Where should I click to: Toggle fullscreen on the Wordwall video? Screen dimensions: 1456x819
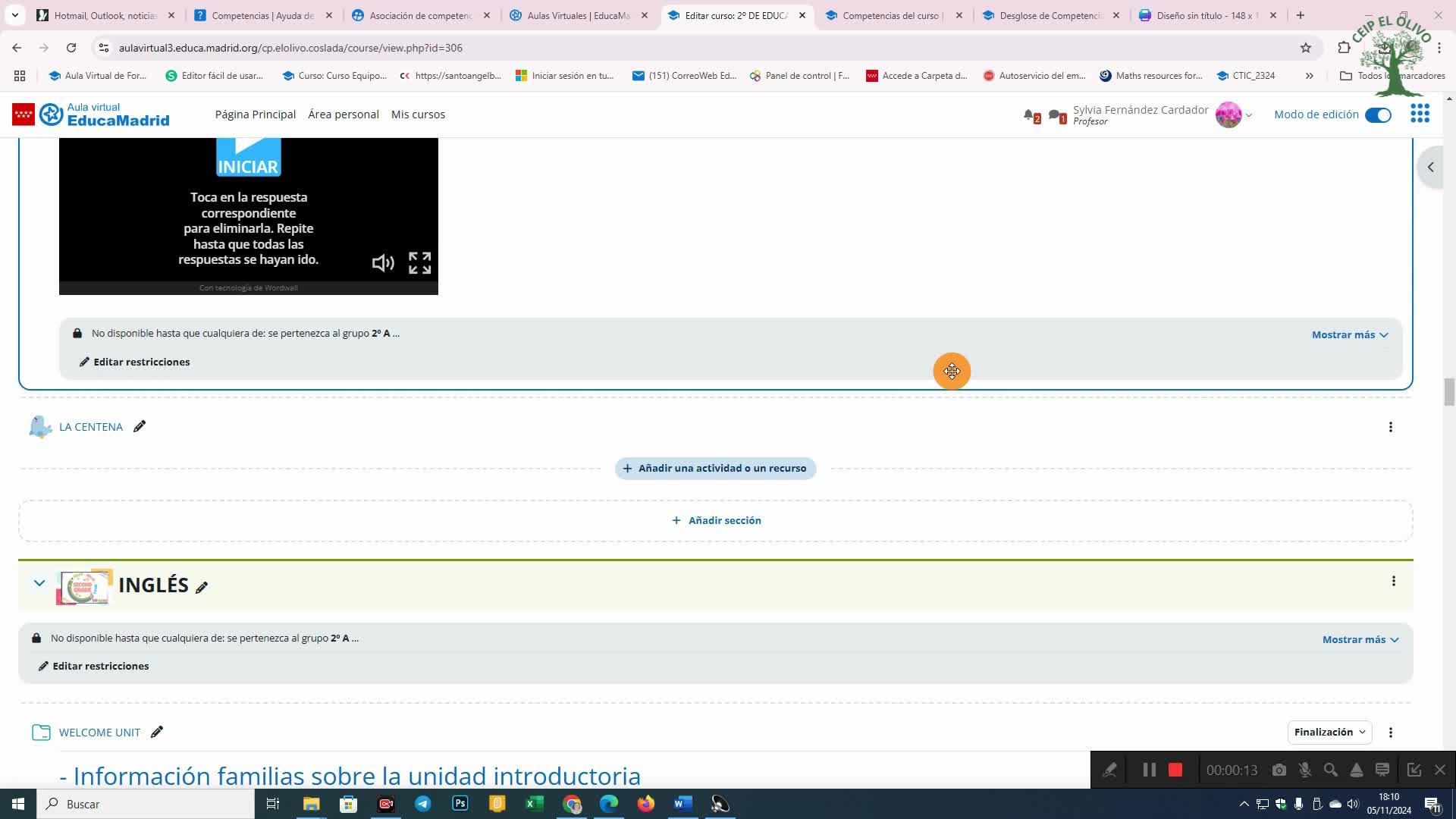tap(419, 262)
